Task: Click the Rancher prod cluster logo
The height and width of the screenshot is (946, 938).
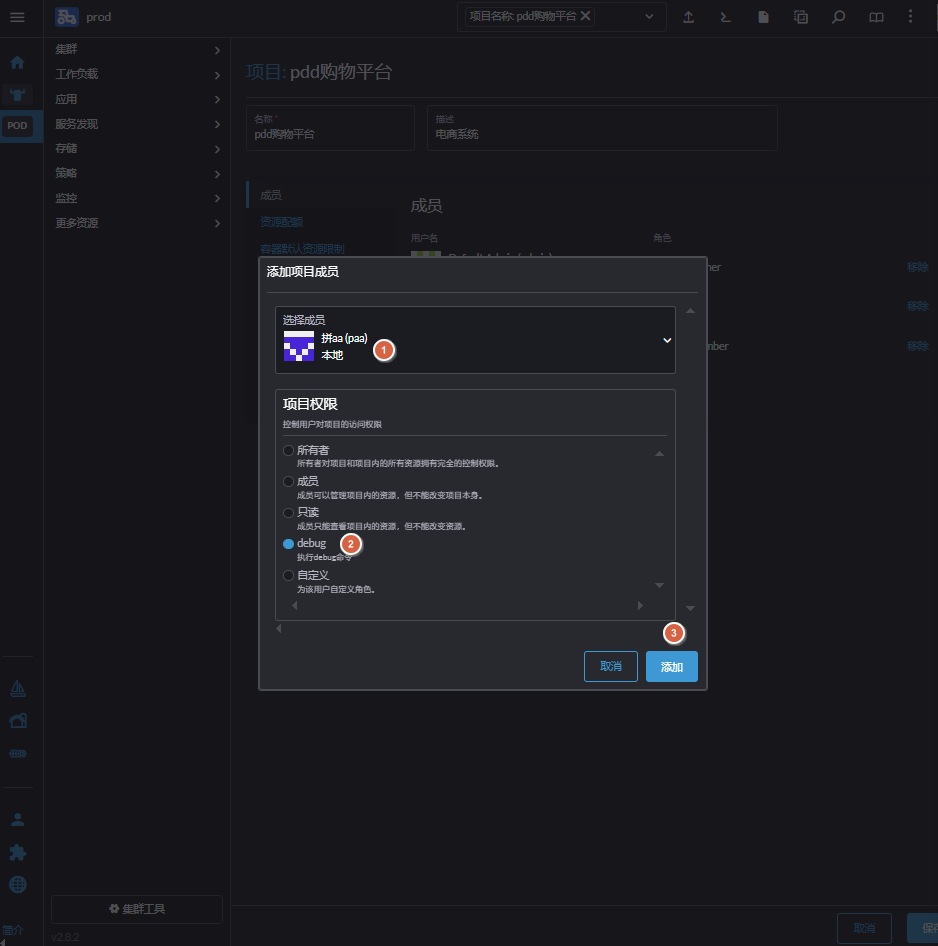Action: click(66, 17)
